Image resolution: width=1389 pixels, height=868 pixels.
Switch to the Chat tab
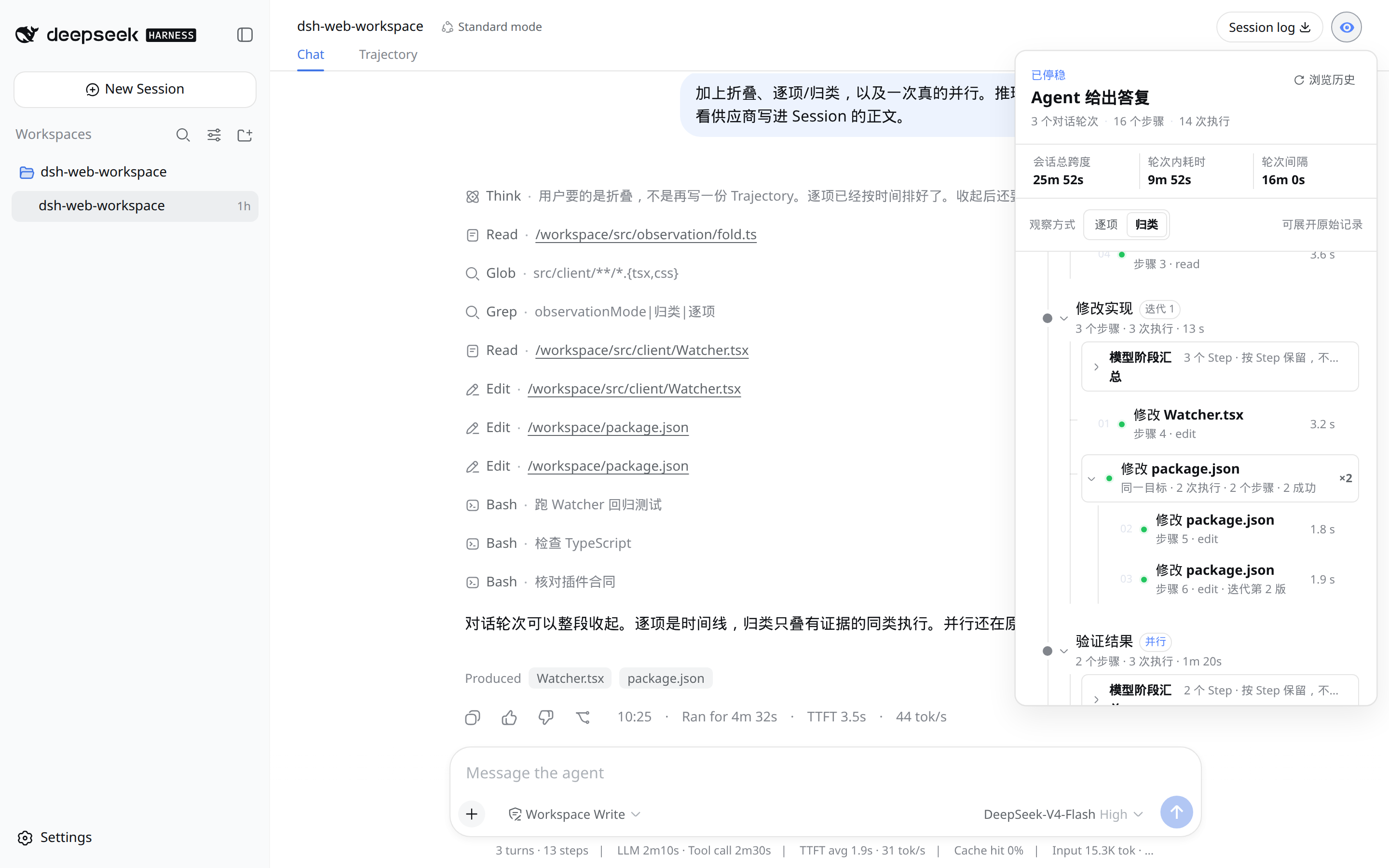(311, 54)
